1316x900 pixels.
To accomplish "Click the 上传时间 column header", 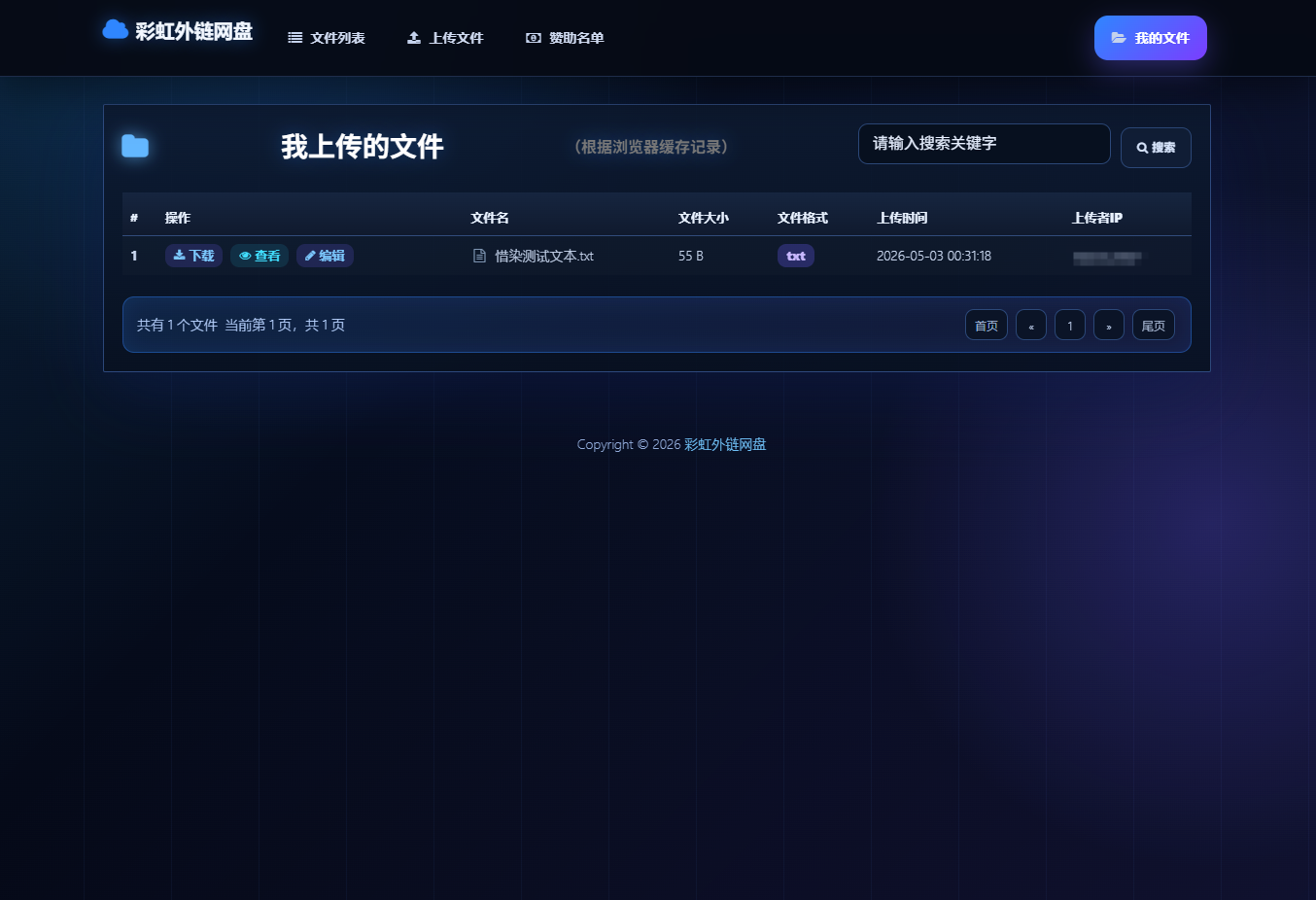I will (x=902, y=218).
